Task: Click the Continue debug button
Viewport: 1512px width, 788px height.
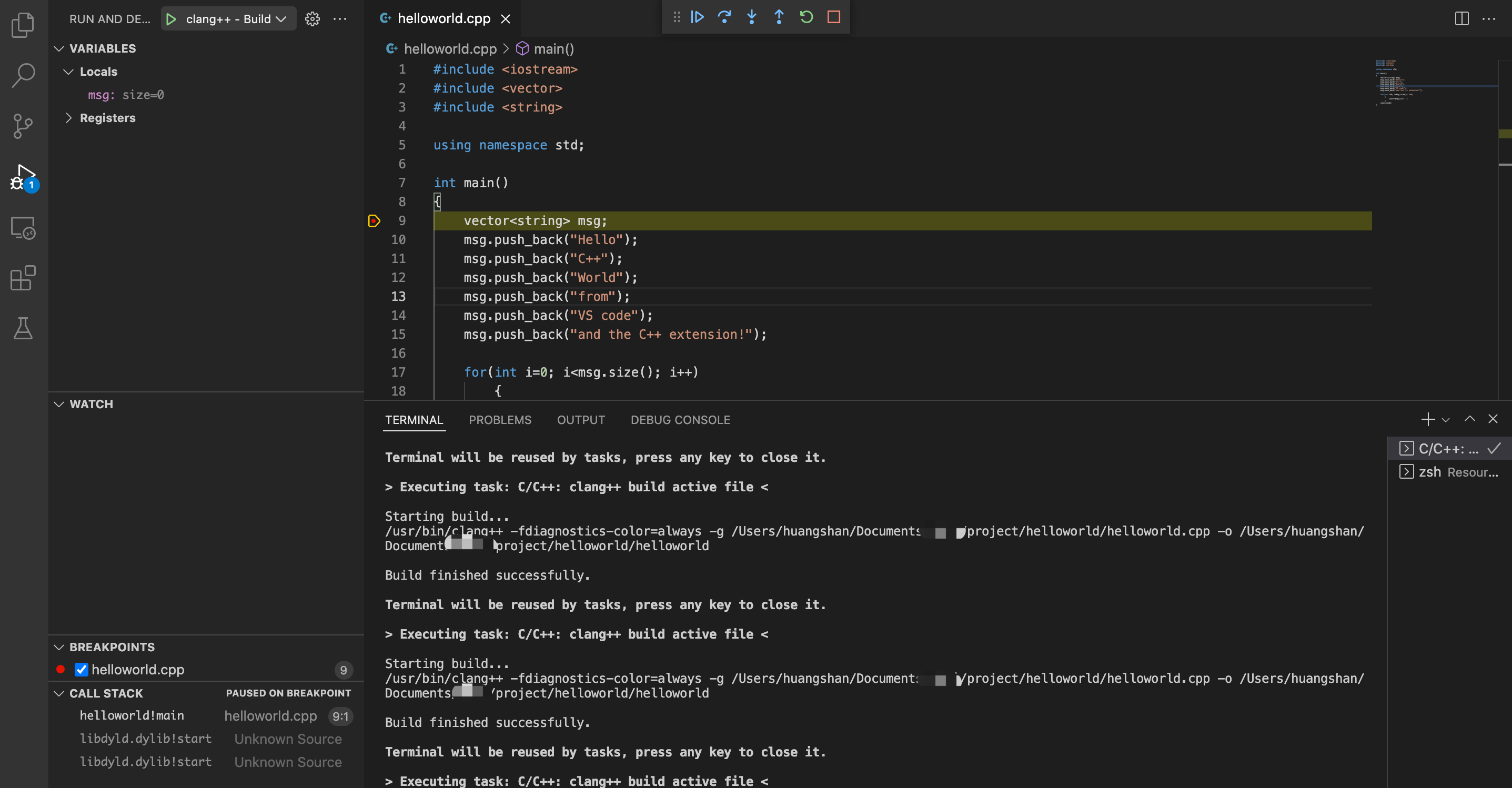Action: coord(697,17)
